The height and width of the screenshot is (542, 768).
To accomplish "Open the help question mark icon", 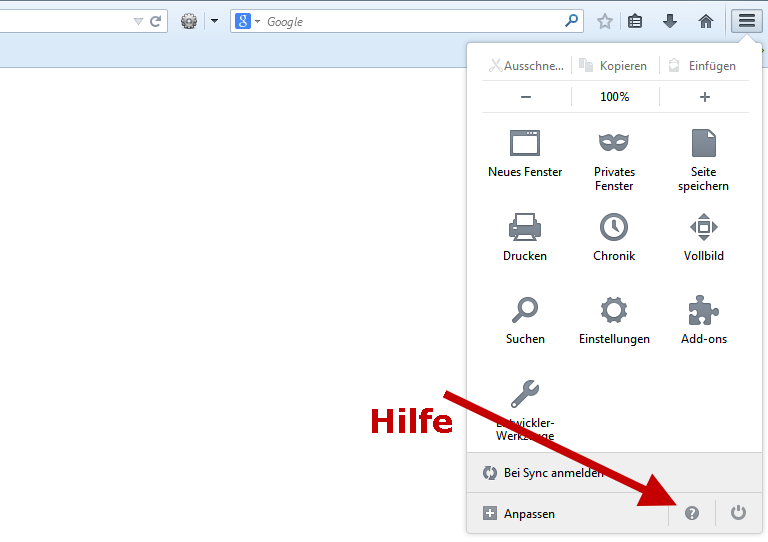I will (x=692, y=513).
